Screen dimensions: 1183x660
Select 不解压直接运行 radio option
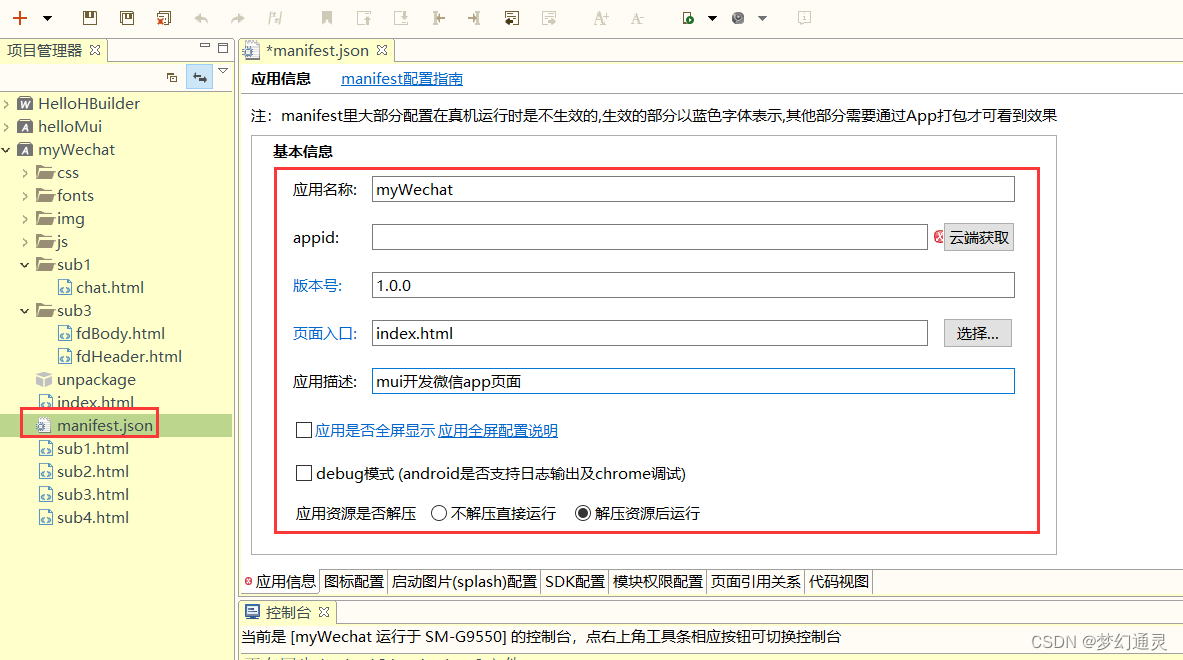point(438,514)
